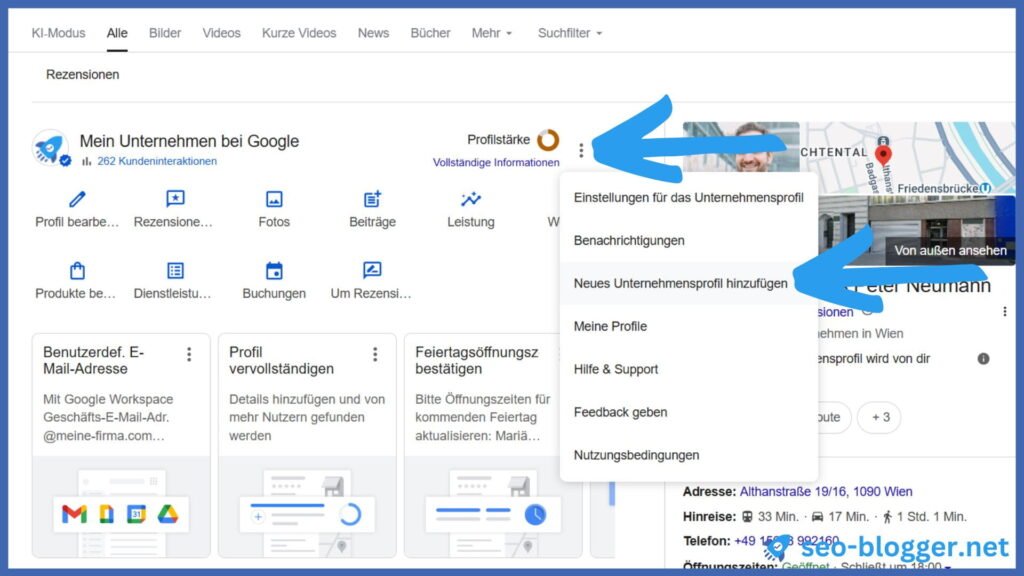Open the Beiträge post icon
The height and width of the screenshot is (576, 1024).
[x=372, y=199]
